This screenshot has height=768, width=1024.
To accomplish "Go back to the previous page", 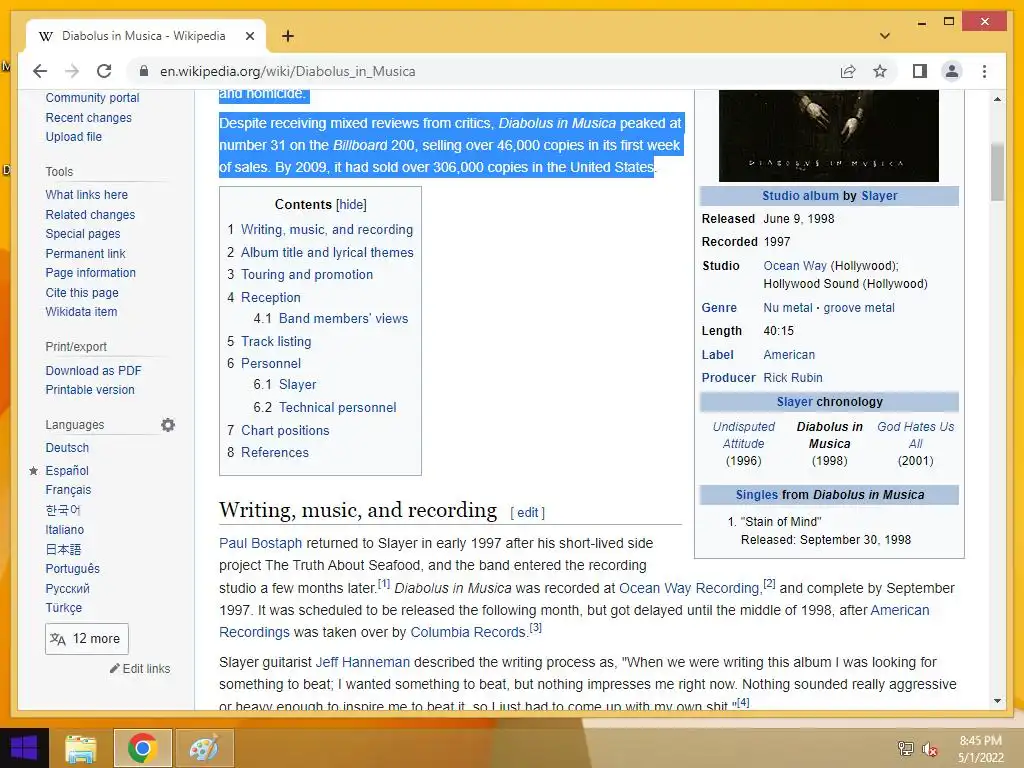I will (40, 71).
